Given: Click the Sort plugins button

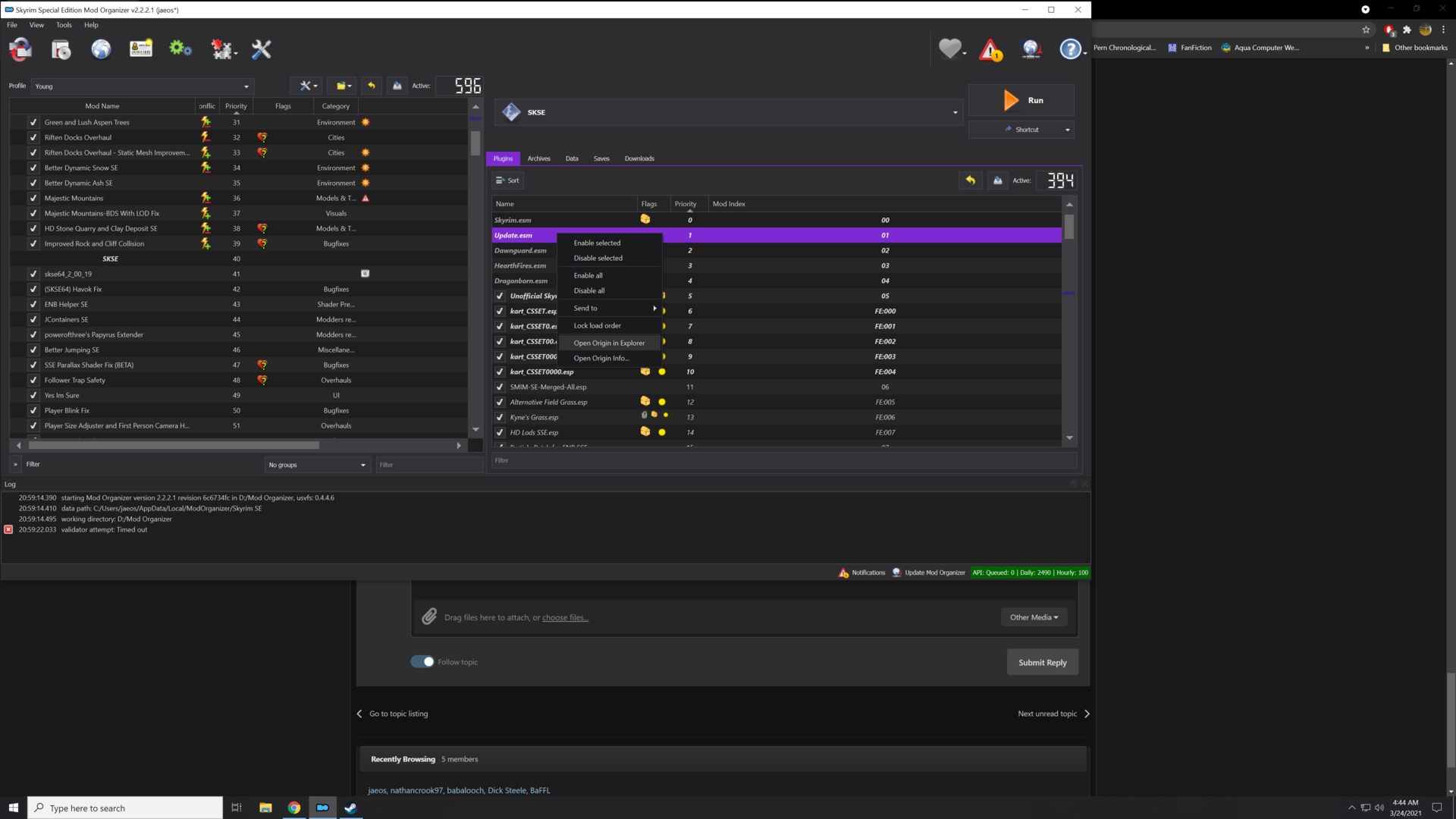Looking at the screenshot, I should [507, 180].
